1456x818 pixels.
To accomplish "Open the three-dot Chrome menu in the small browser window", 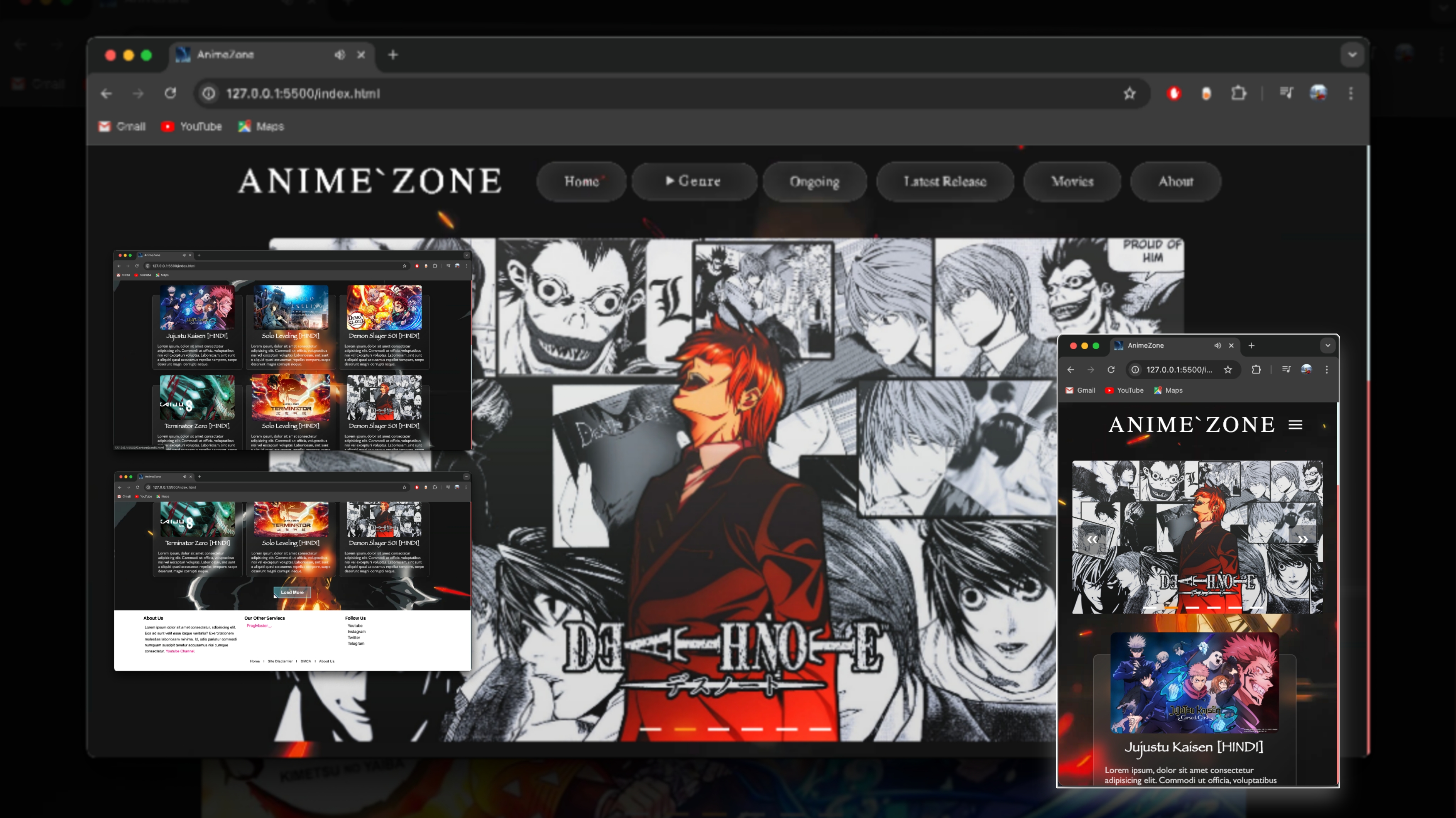I will coord(1327,370).
